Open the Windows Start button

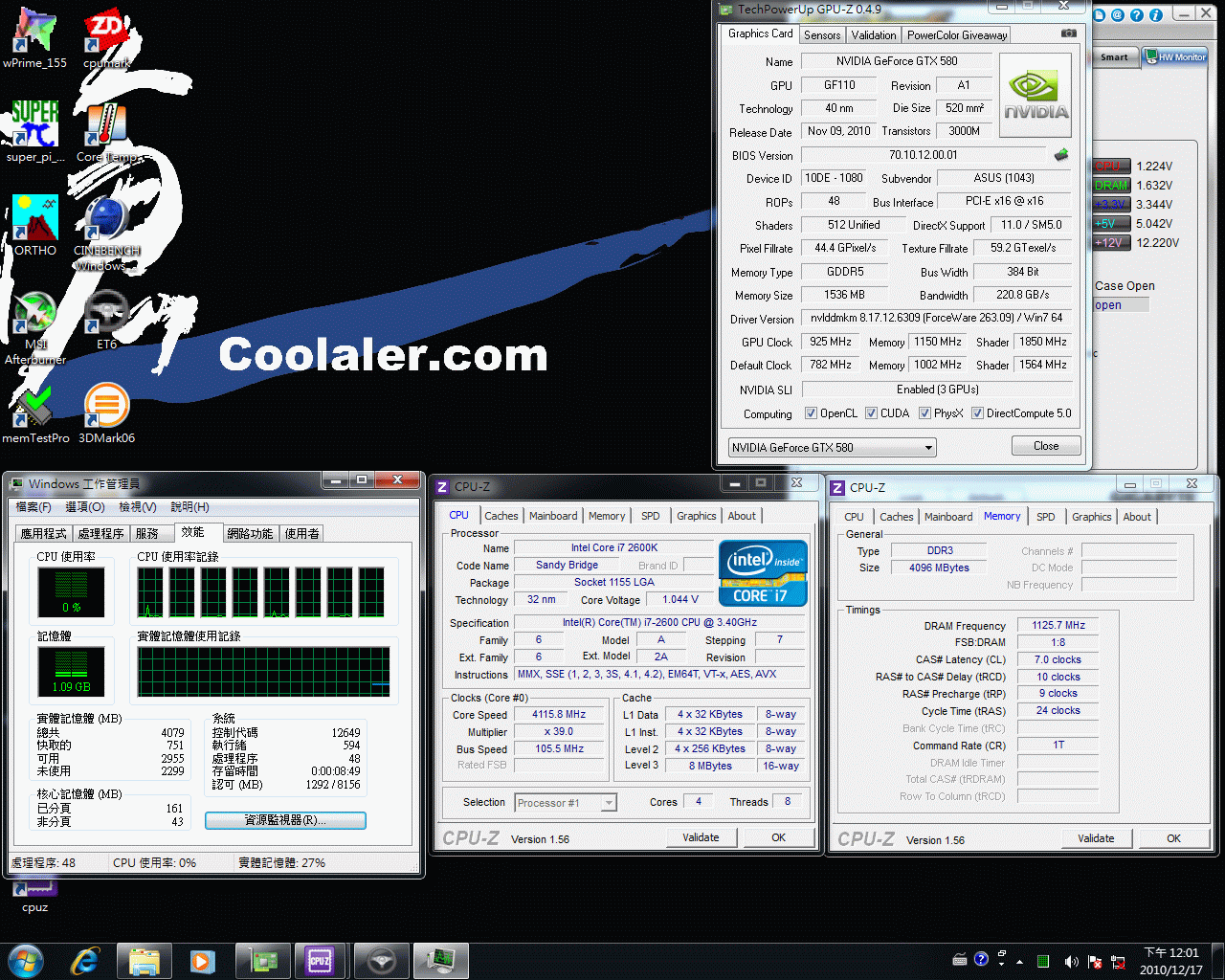tap(26, 961)
